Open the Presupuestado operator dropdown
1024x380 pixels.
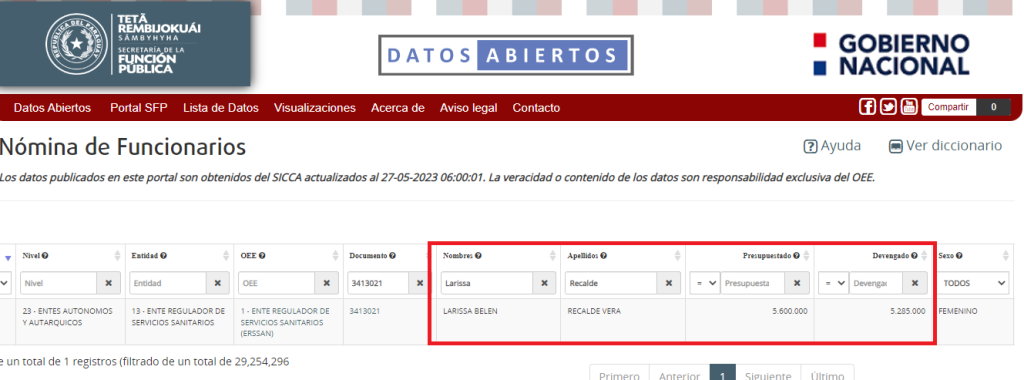point(705,283)
